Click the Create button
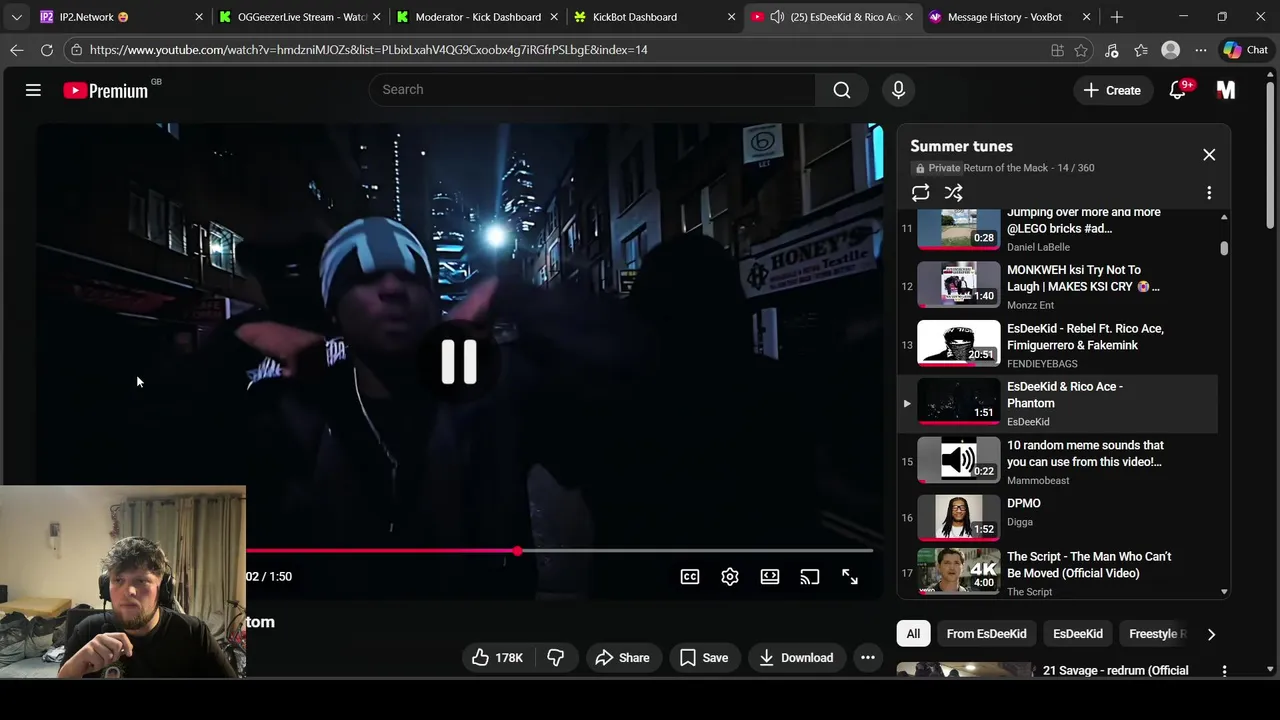1280x720 pixels. pos(1112,90)
